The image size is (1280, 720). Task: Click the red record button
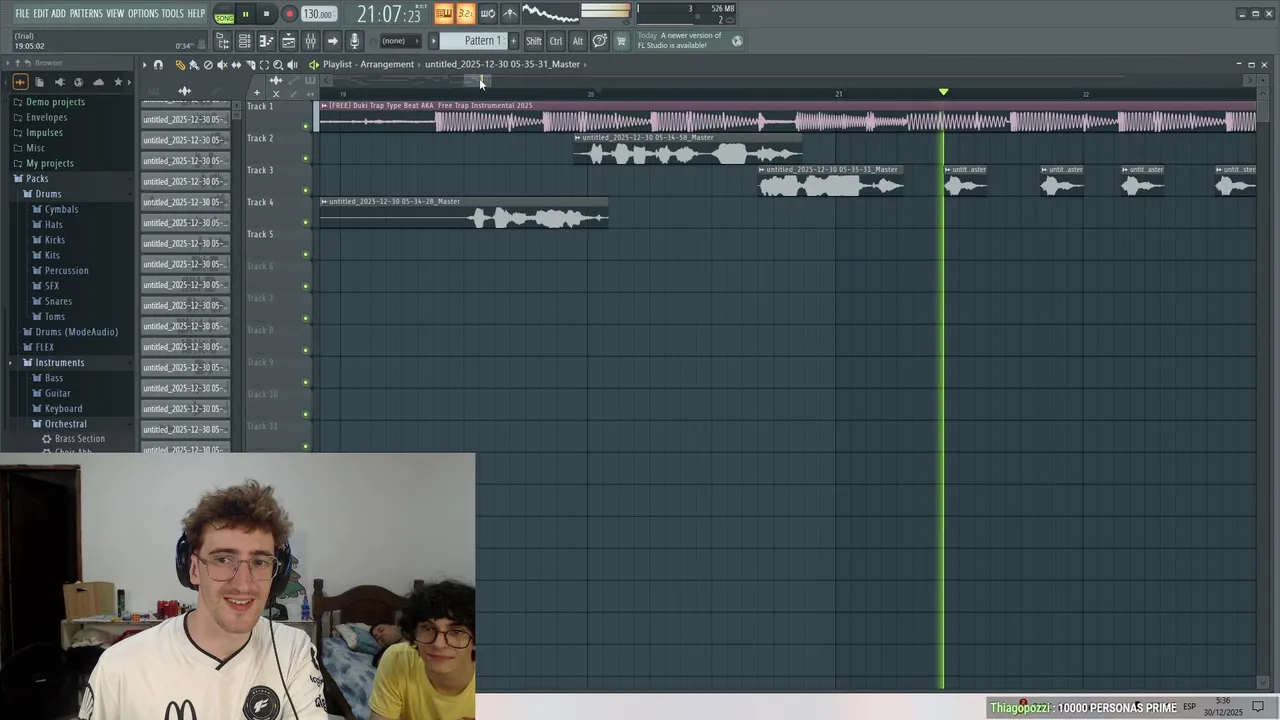point(289,14)
